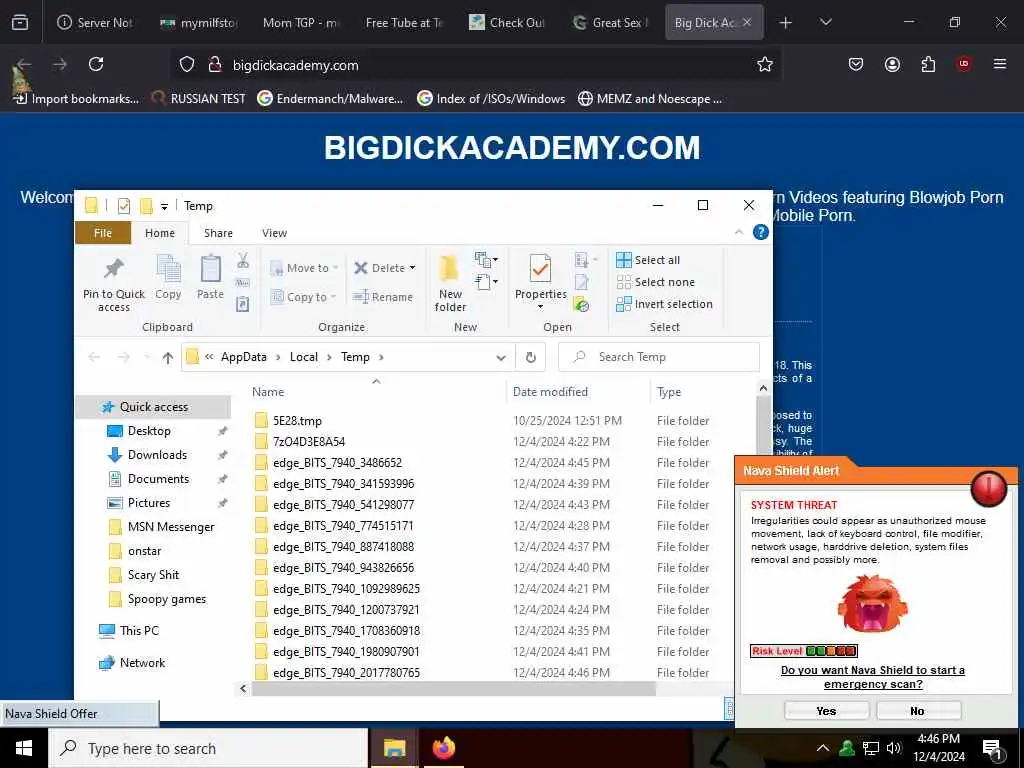This screenshot has height=768, width=1024.
Task: Open Firefox account icon
Action: pyautogui.click(x=892, y=64)
